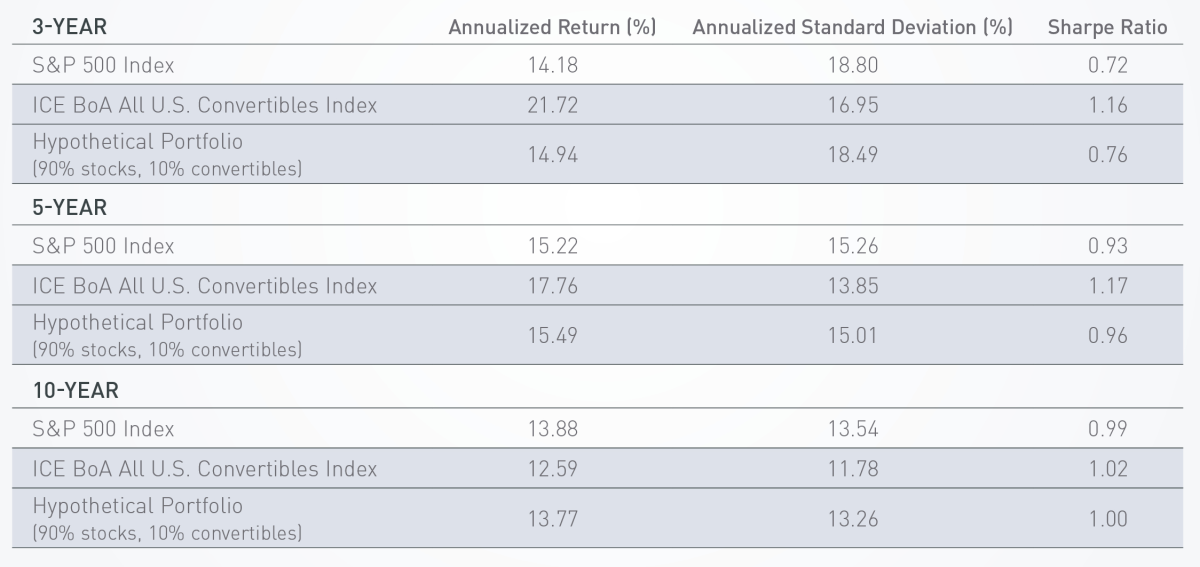Click the 0.96 Sharpe ratio value
Screen dimensions: 1200x567
[1107, 335]
